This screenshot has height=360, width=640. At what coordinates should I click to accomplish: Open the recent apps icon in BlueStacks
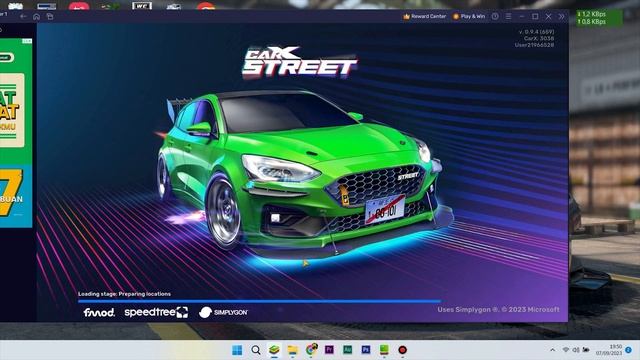[50, 16]
